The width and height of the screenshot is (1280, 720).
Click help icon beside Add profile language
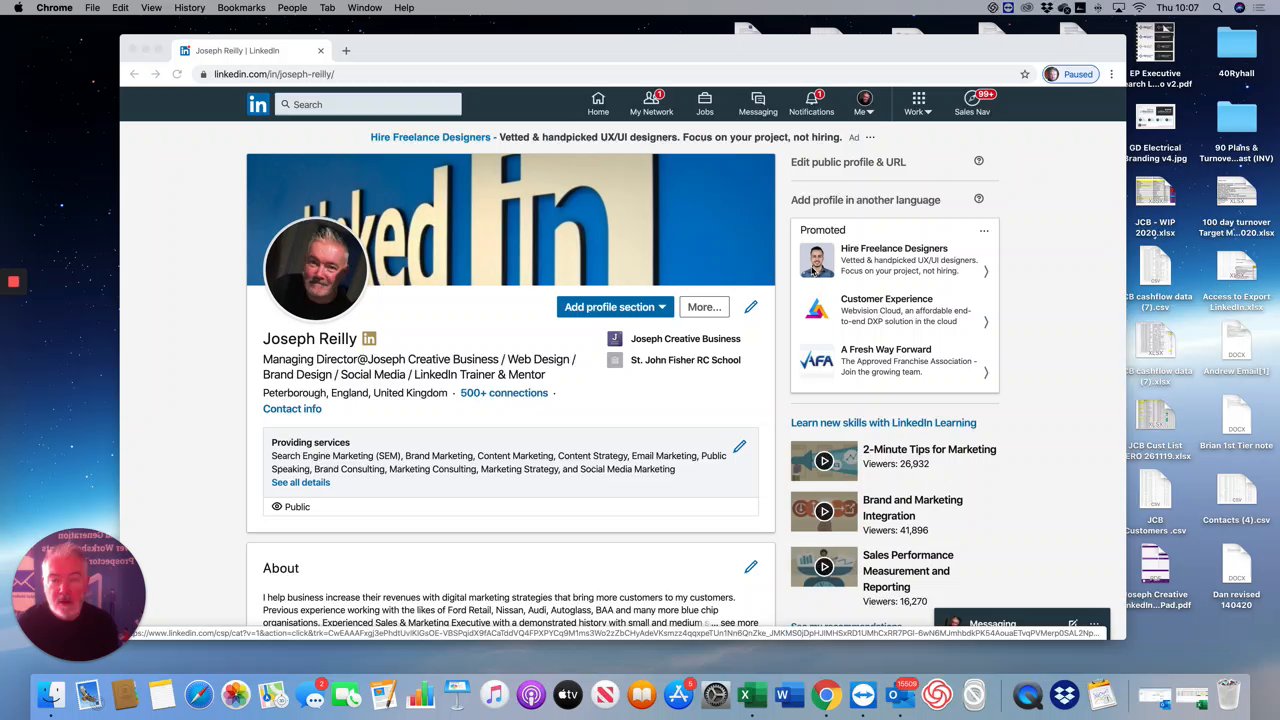click(979, 199)
